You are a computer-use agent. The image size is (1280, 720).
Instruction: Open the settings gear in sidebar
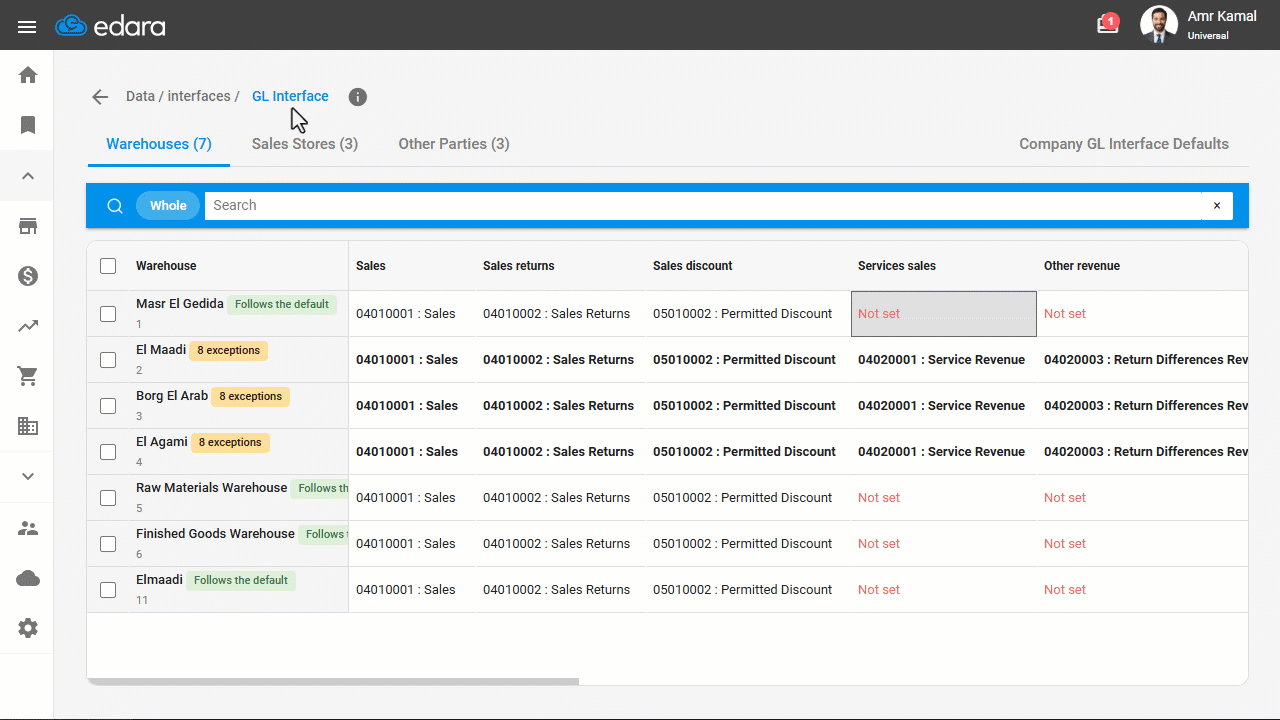tap(28, 628)
